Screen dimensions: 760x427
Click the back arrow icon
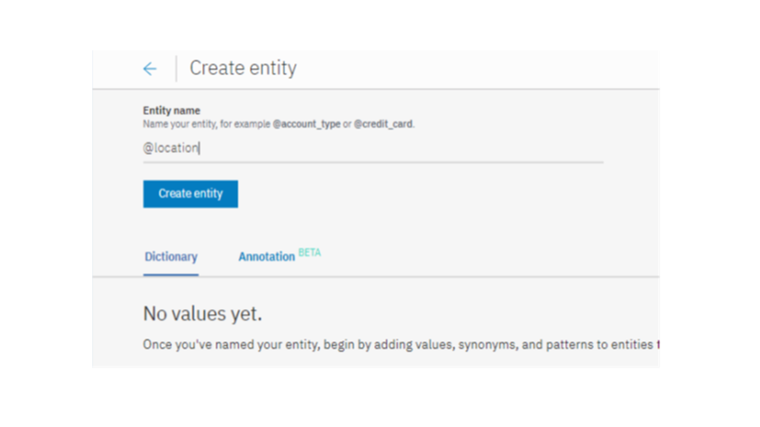coord(149,69)
